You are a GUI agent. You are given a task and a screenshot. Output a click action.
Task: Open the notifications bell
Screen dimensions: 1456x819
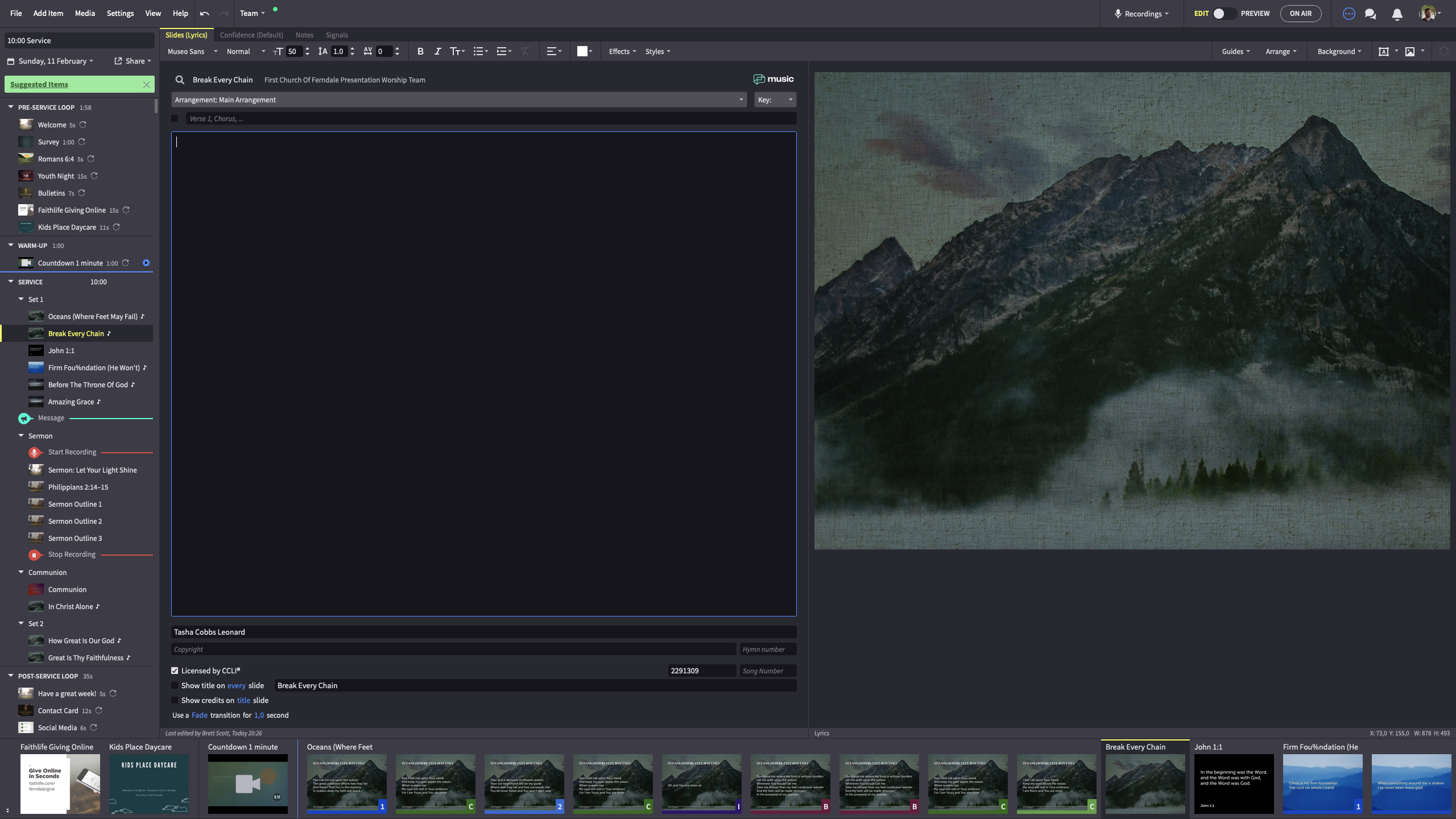pos(1397,14)
